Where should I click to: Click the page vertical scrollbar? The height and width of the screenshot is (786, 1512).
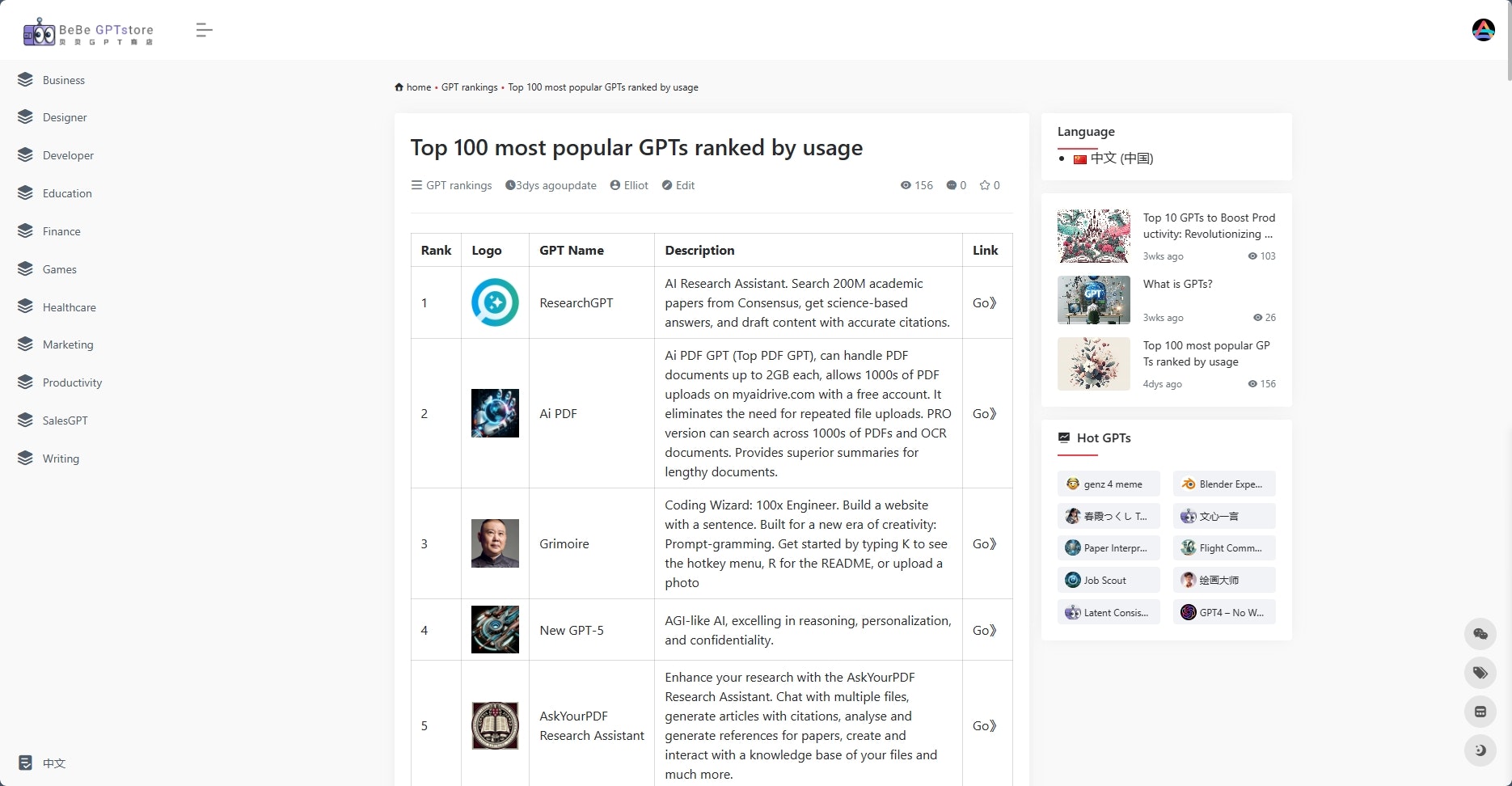tap(1509, 40)
